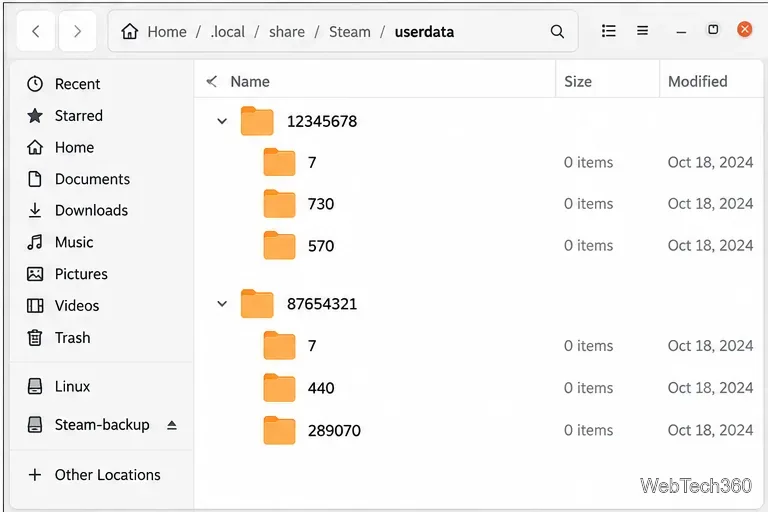This screenshot has width=768, height=512.
Task: Select folder 7 under 87654321
Action: point(312,346)
